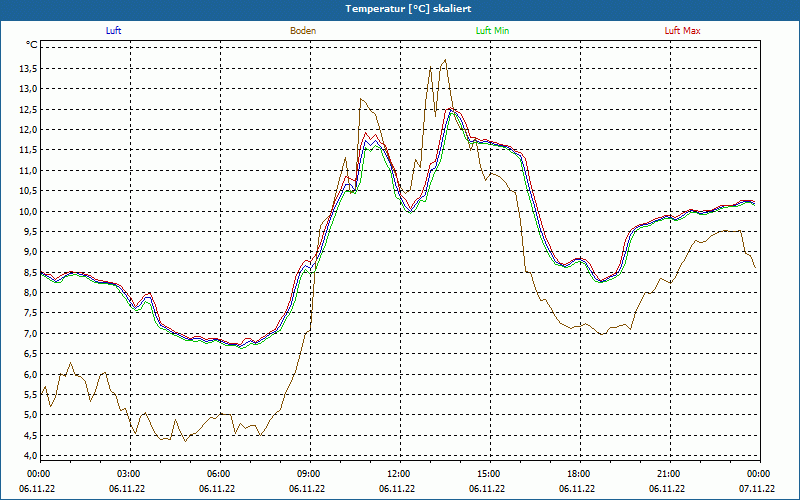Click the 21:00 time axis label
The image size is (800, 500).
[x=670, y=474]
